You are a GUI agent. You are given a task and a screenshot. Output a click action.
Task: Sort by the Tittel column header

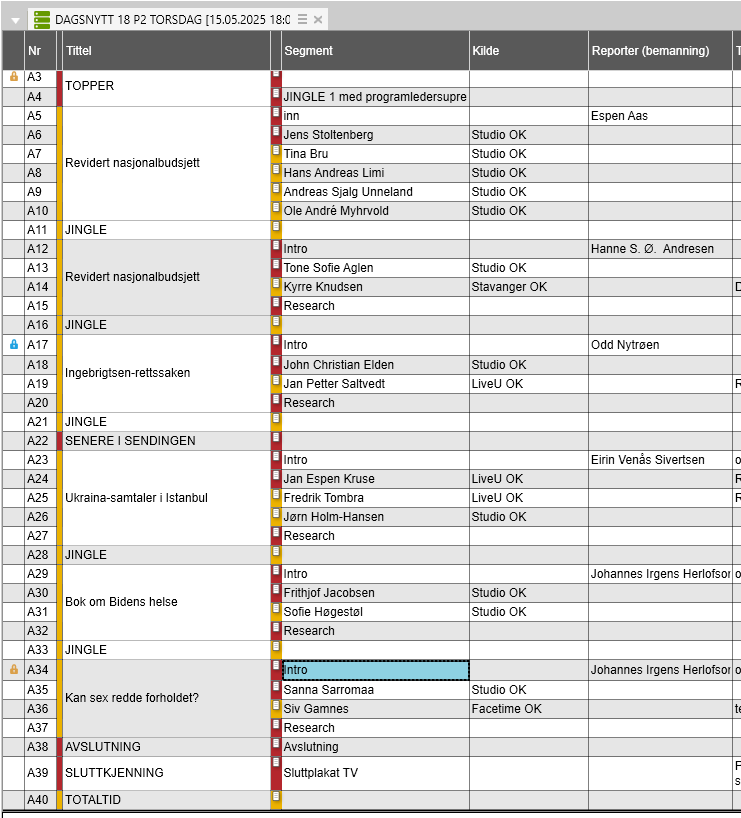[166, 51]
